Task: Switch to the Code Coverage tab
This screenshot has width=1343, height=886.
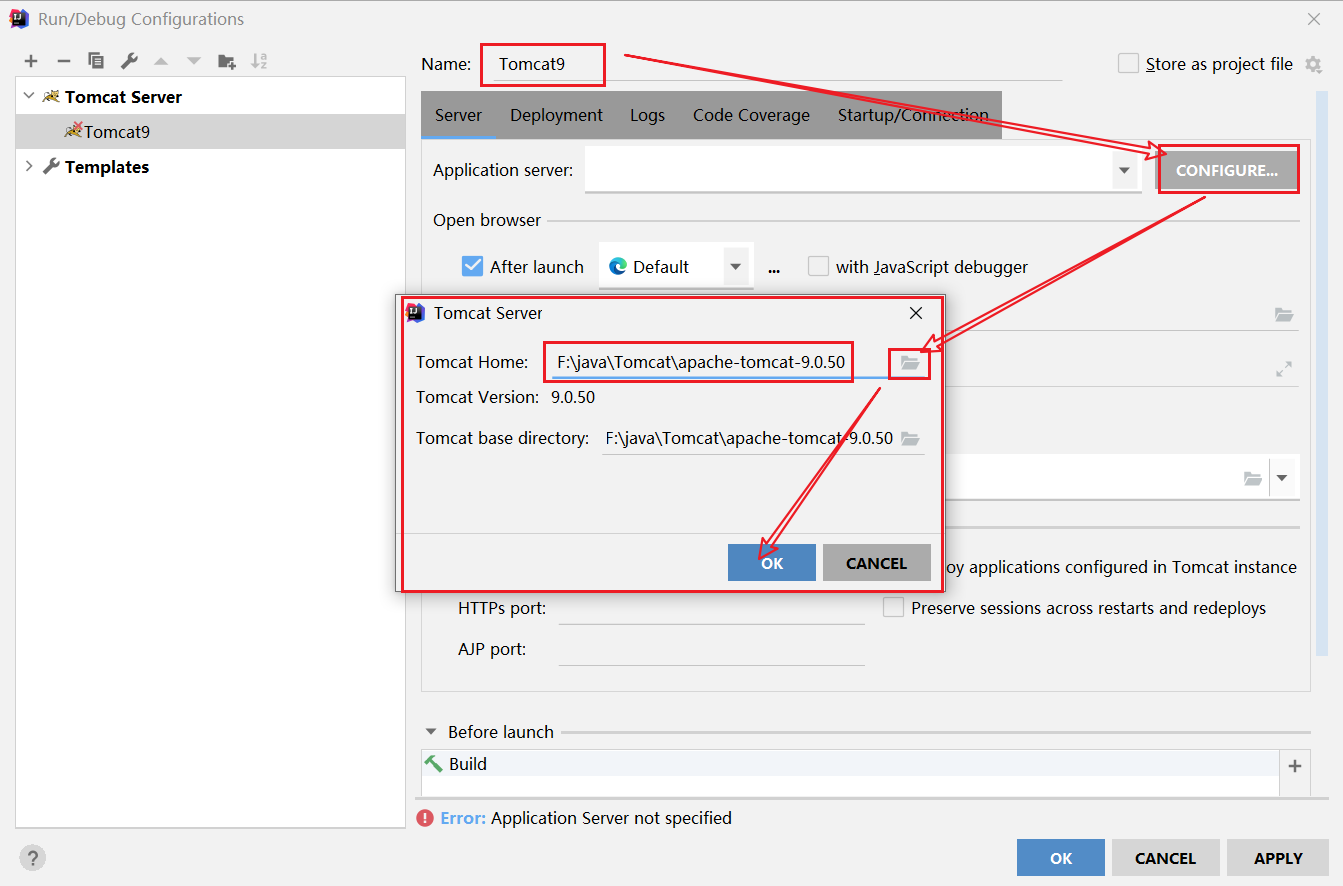Action: 751,115
